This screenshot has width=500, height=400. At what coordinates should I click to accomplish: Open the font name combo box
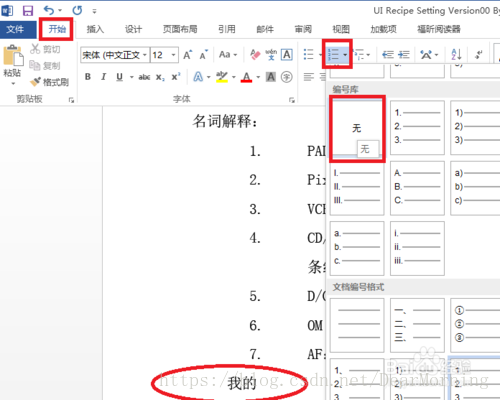point(115,55)
